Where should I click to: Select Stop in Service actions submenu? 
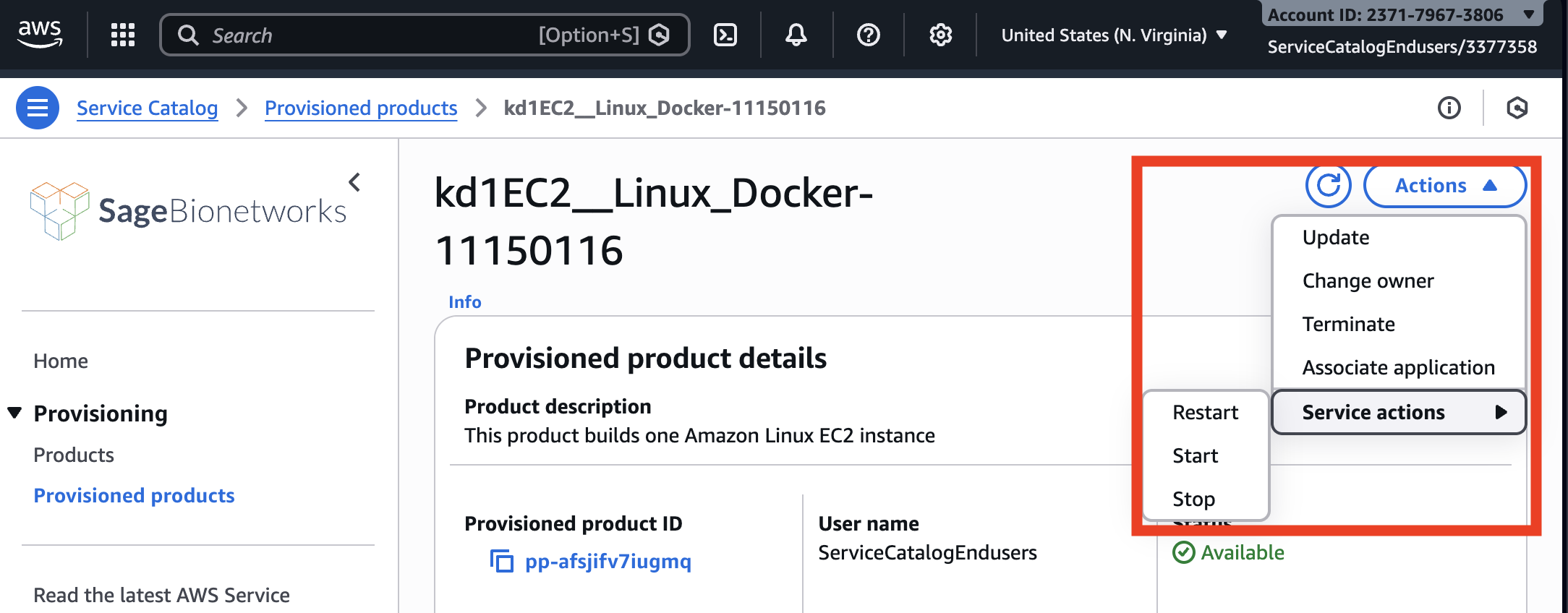click(x=1206, y=499)
